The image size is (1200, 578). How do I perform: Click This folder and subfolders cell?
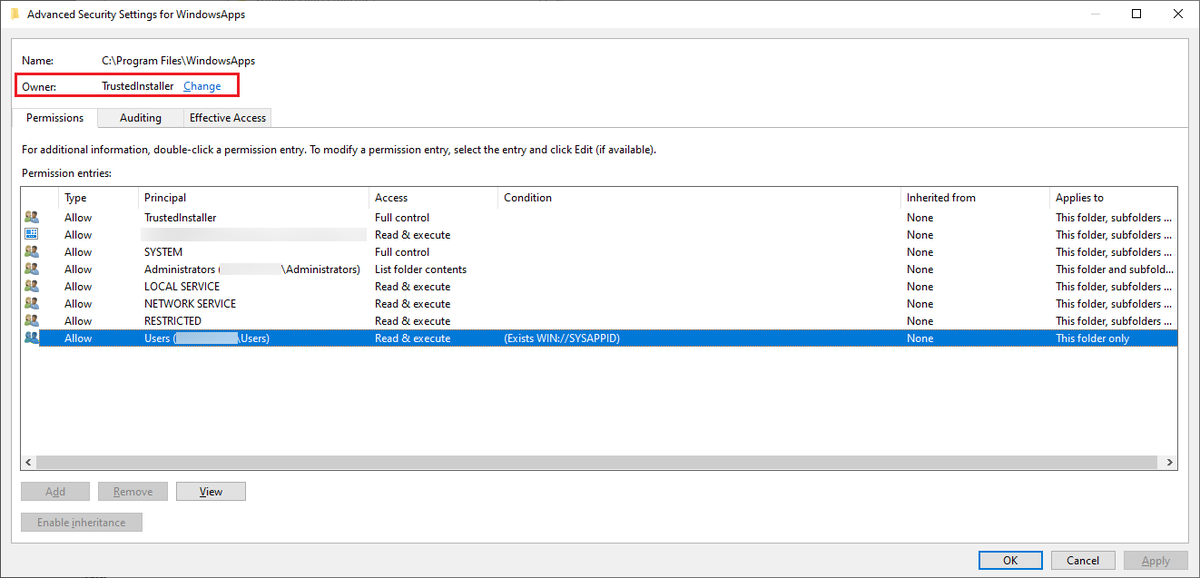click(1115, 269)
